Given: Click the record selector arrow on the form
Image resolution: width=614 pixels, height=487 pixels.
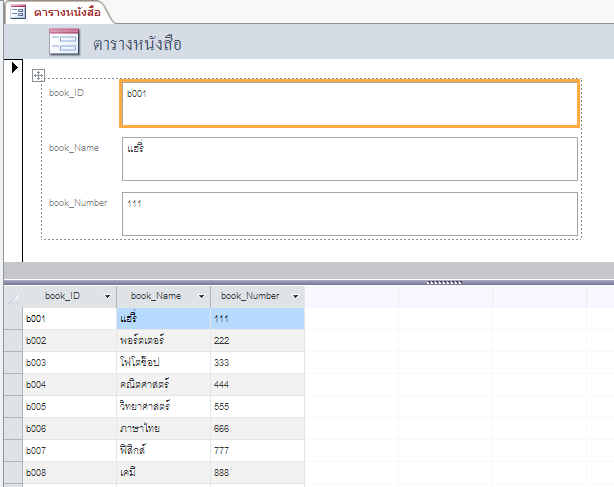Looking at the screenshot, I should [15, 67].
